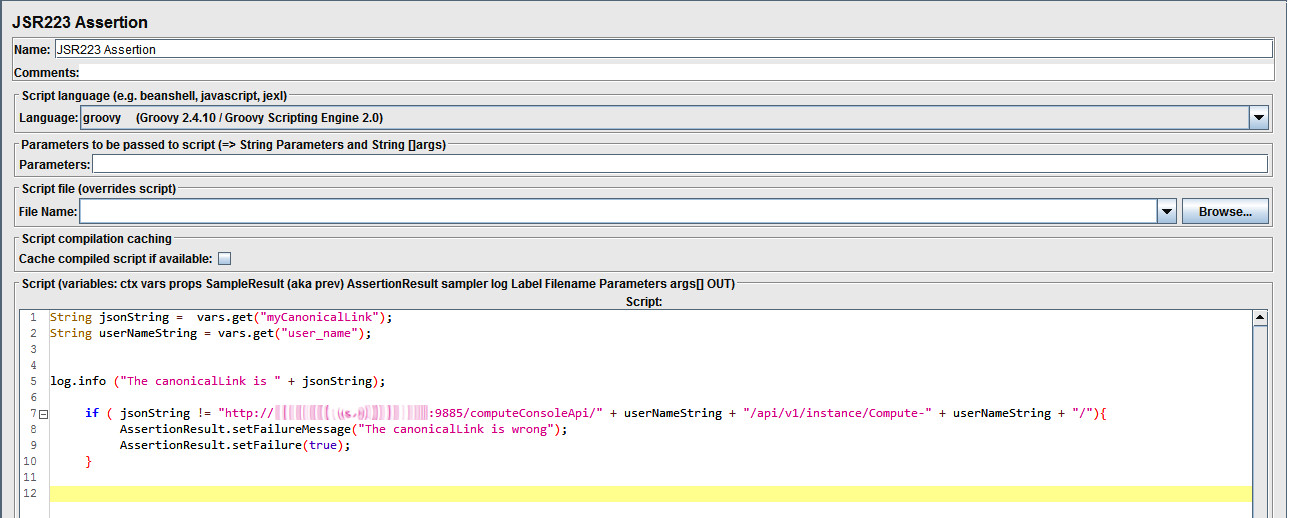Click the log.info statement on line 5

coord(217,381)
